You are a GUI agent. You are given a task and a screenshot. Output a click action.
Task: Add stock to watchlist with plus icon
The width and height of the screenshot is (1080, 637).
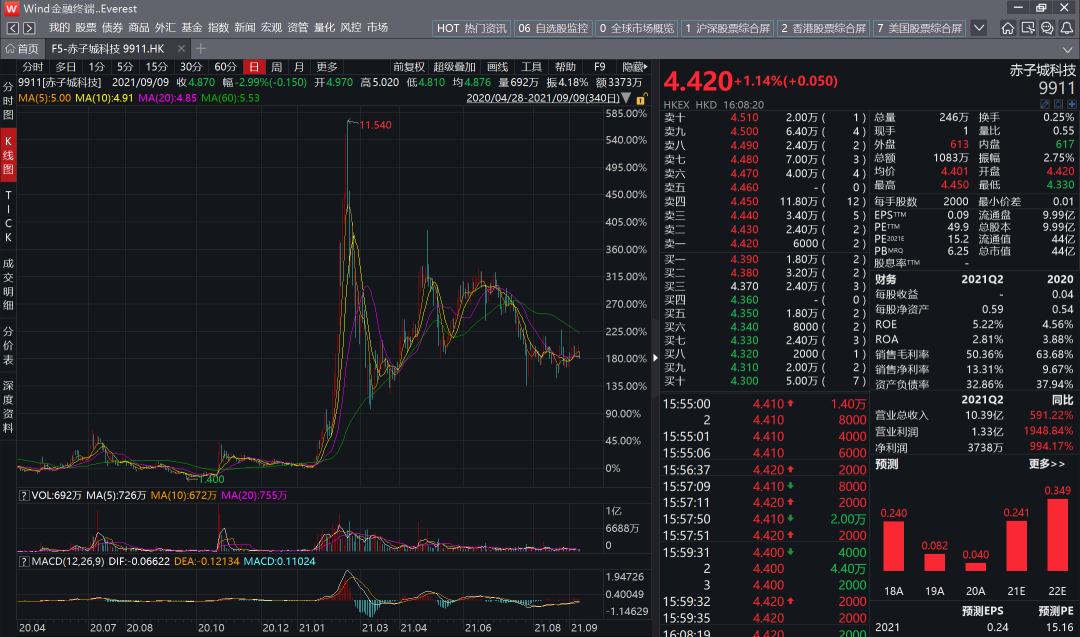pos(1071,104)
